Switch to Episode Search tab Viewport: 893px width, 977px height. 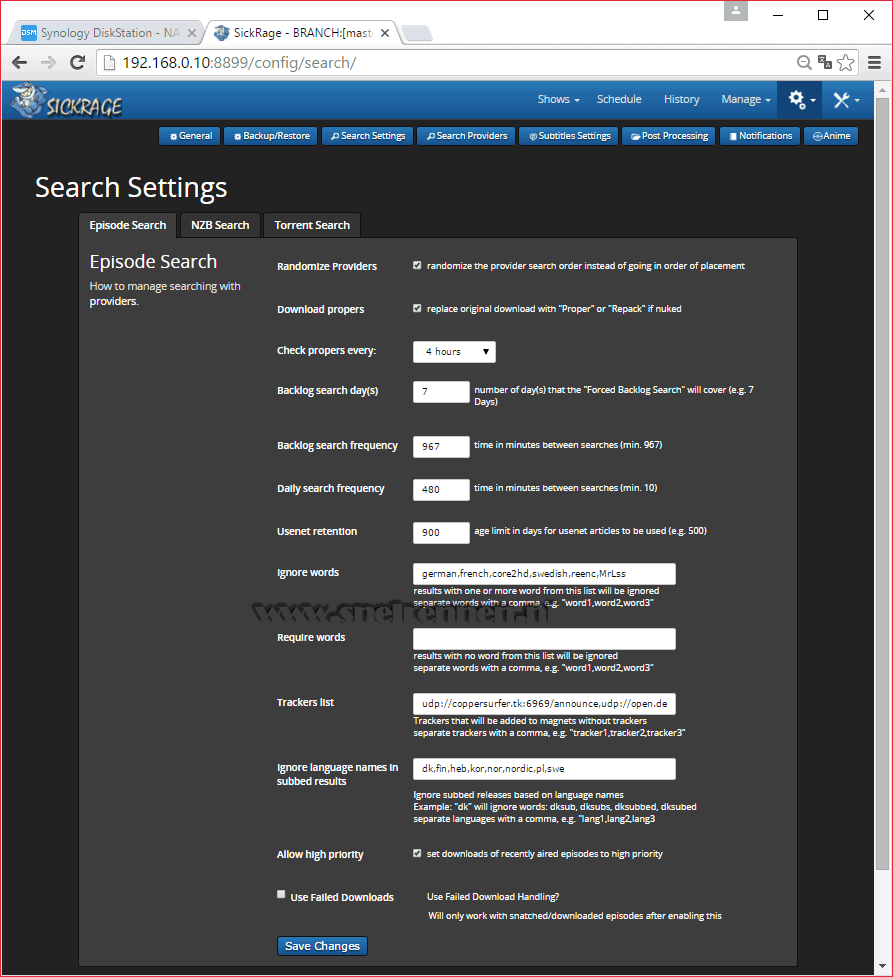click(128, 225)
